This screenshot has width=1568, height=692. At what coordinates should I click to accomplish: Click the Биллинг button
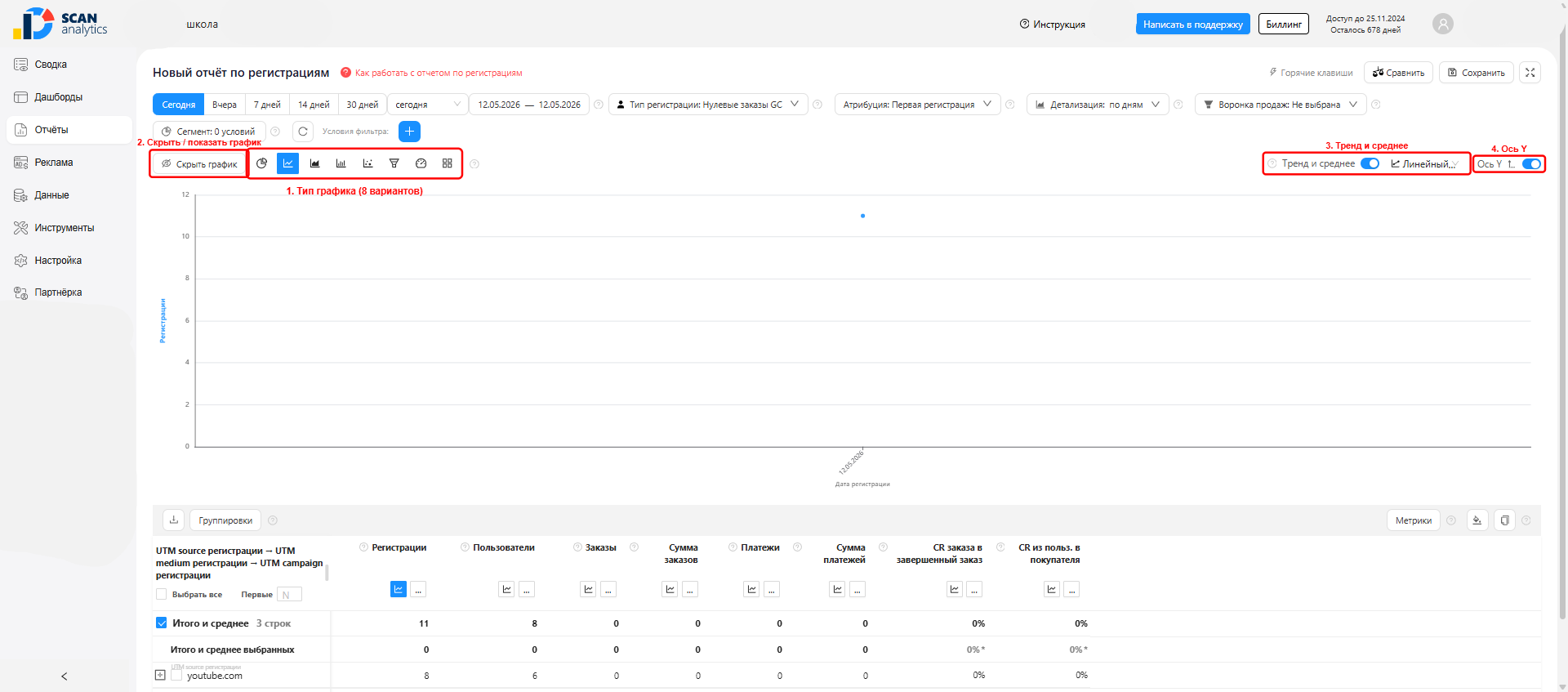pos(1284,24)
